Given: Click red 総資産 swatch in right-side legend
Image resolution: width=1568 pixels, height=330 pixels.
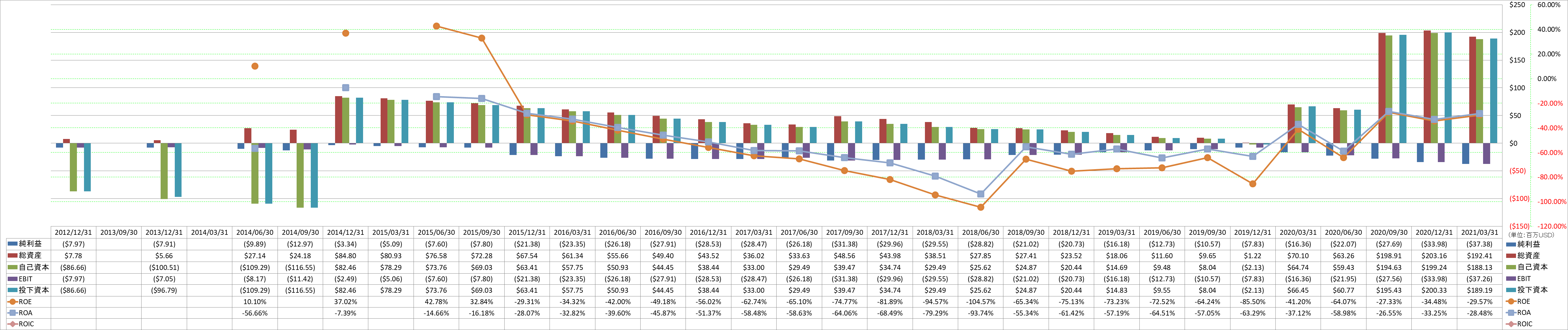Looking at the screenshot, I should pos(1511,255).
